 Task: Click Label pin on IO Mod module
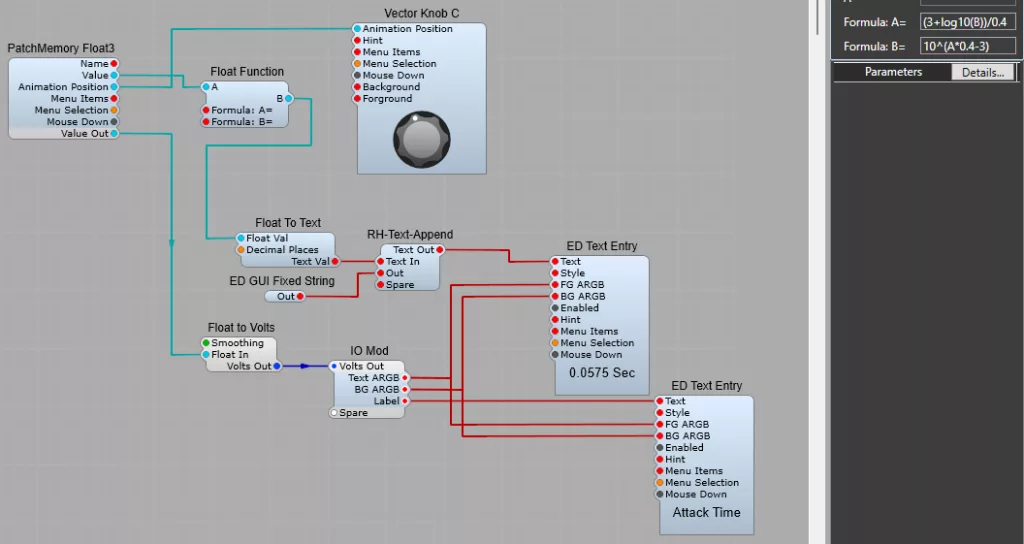405,401
